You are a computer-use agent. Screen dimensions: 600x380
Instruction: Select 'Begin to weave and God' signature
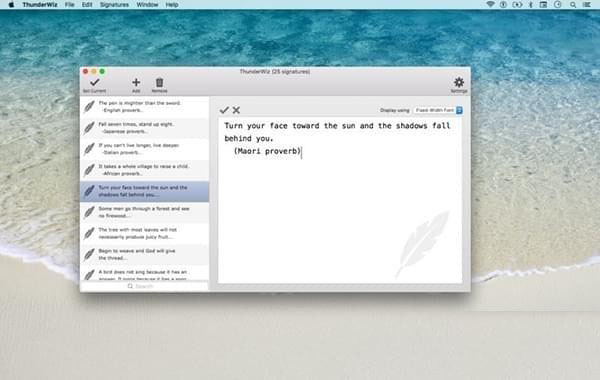[145, 254]
